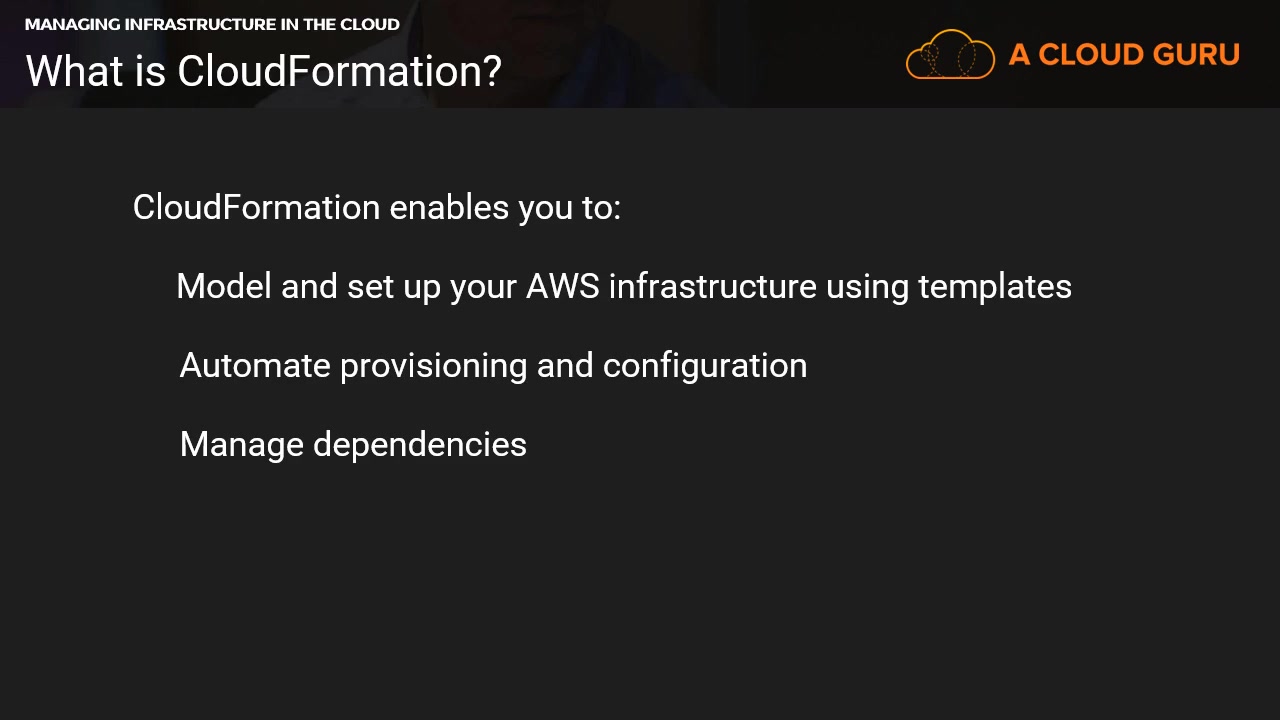Select the "Automate provisioning and configuration" bullet line
This screenshot has height=720, width=1280.
(493, 366)
